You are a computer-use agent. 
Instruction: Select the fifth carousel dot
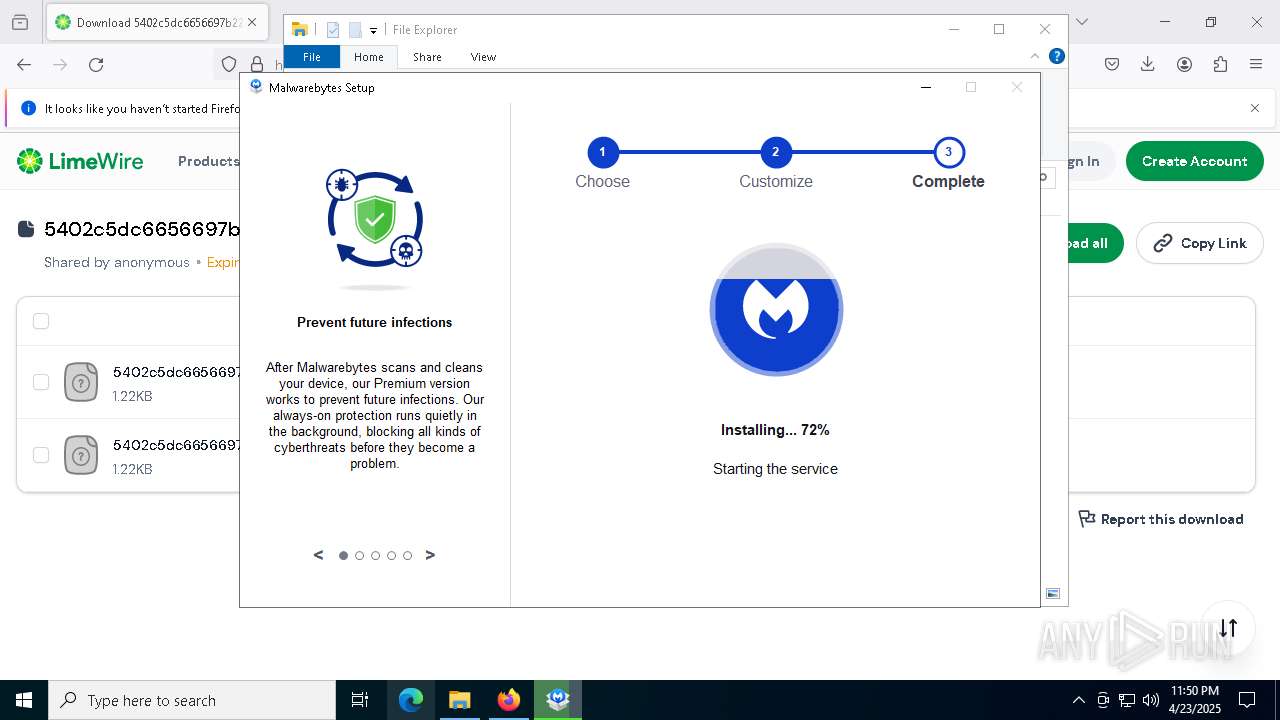pyautogui.click(x=407, y=555)
